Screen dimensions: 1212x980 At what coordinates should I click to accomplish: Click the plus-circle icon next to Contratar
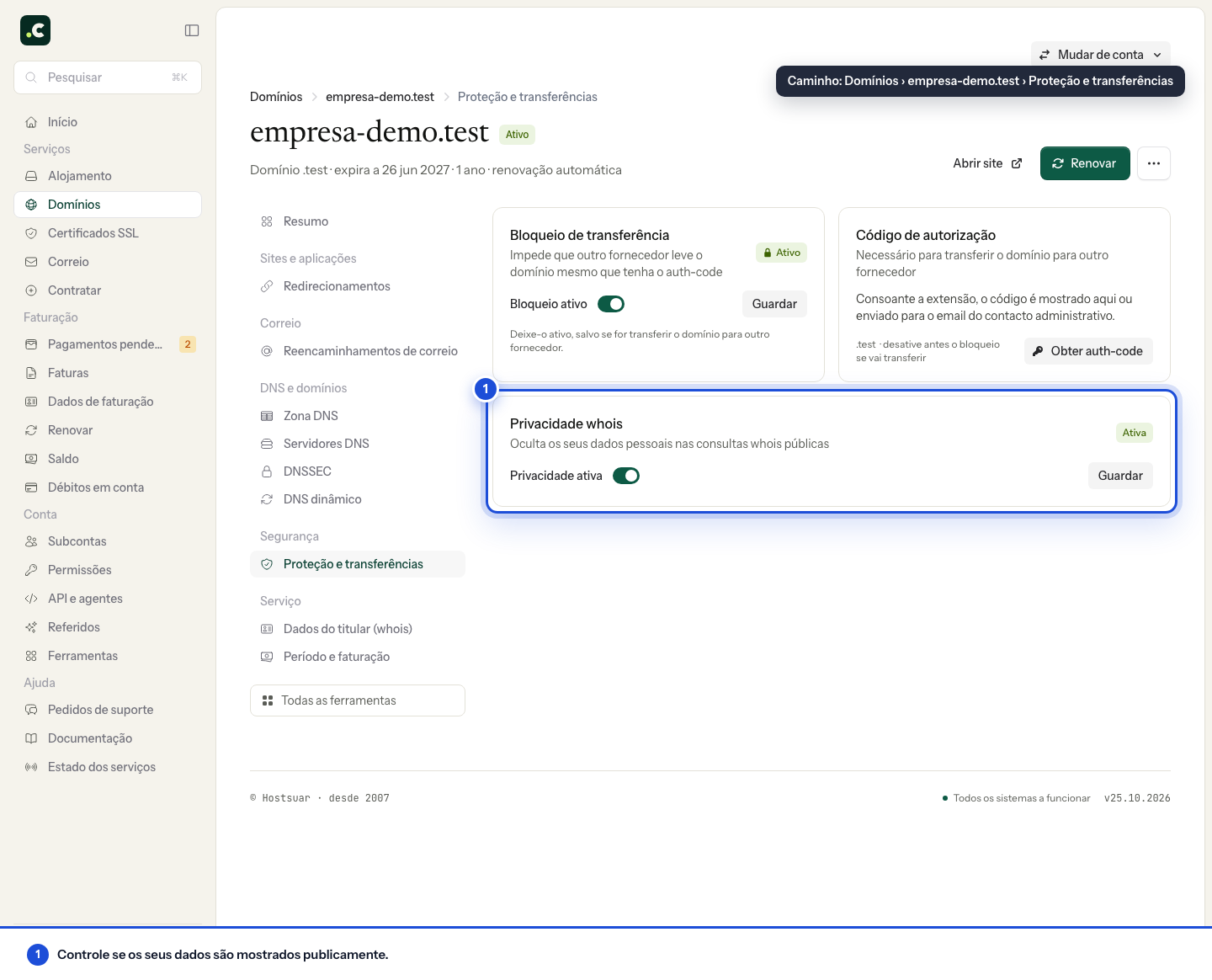tap(31, 290)
